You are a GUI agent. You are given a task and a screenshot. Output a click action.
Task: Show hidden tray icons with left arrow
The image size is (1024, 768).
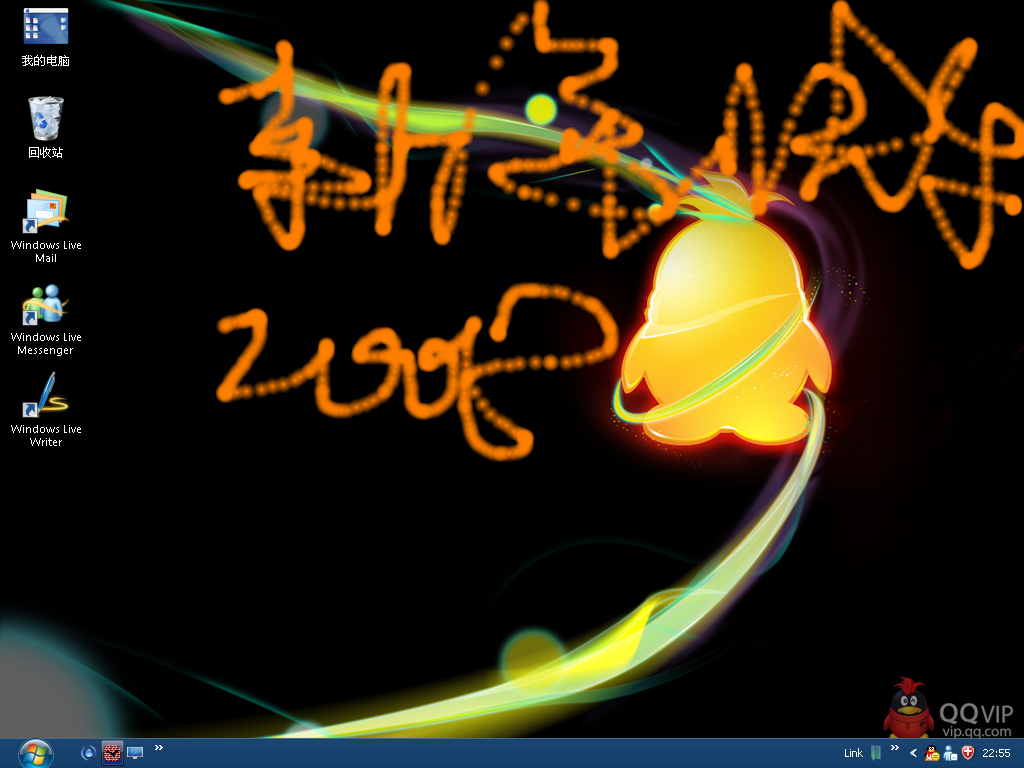(913, 753)
